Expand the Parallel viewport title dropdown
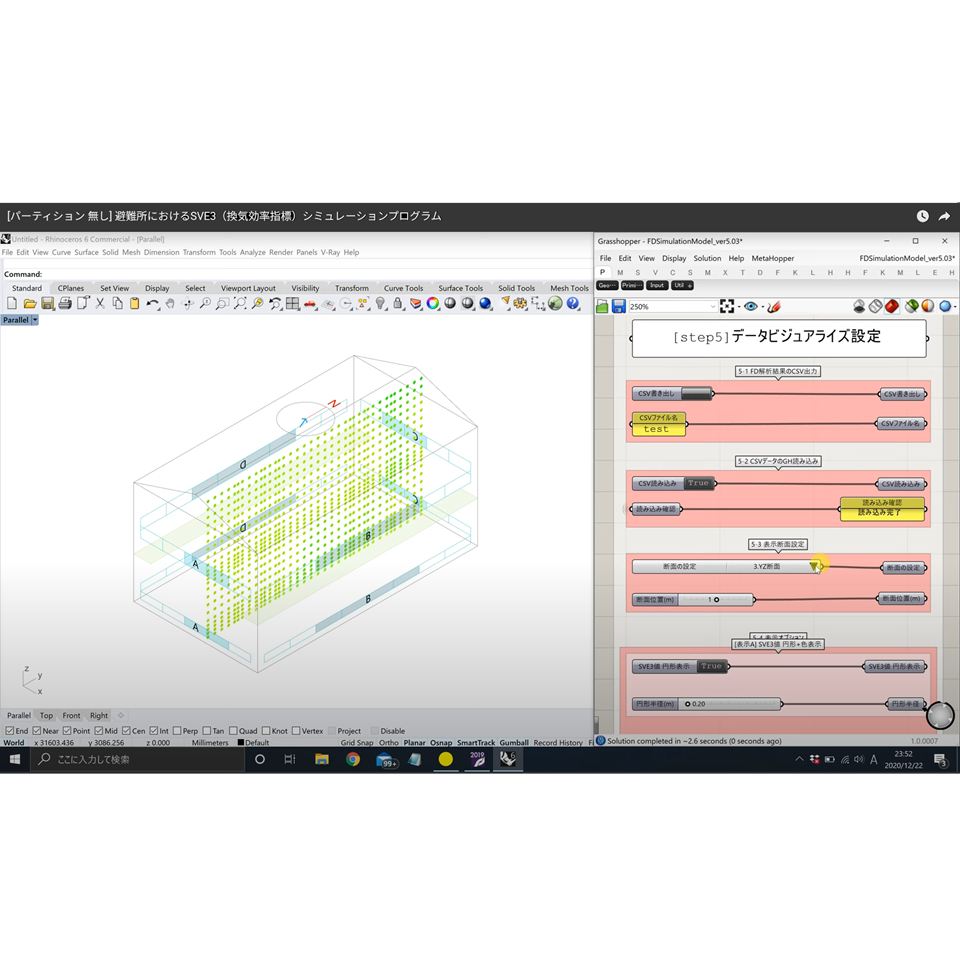 coord(35,320)
